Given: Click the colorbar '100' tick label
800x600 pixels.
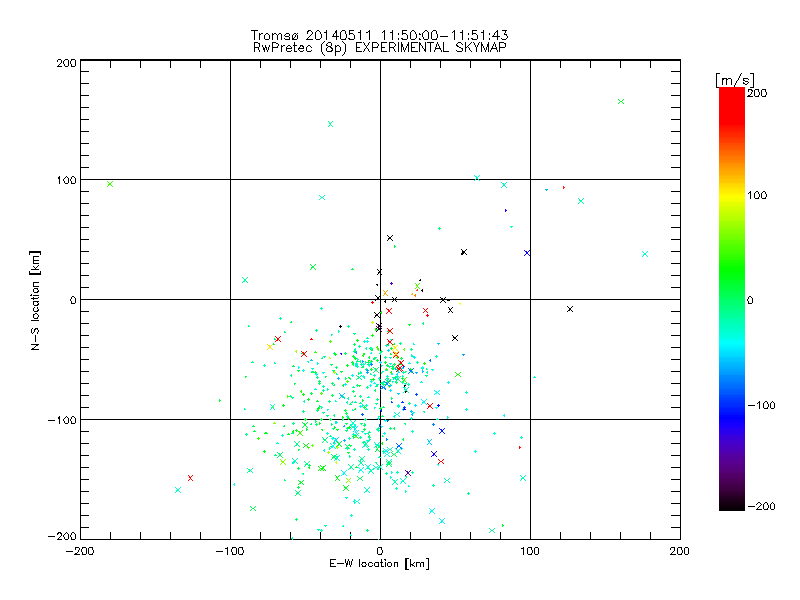Looking at the screenshot, I should pyautogui.click(x=757, y=195).
